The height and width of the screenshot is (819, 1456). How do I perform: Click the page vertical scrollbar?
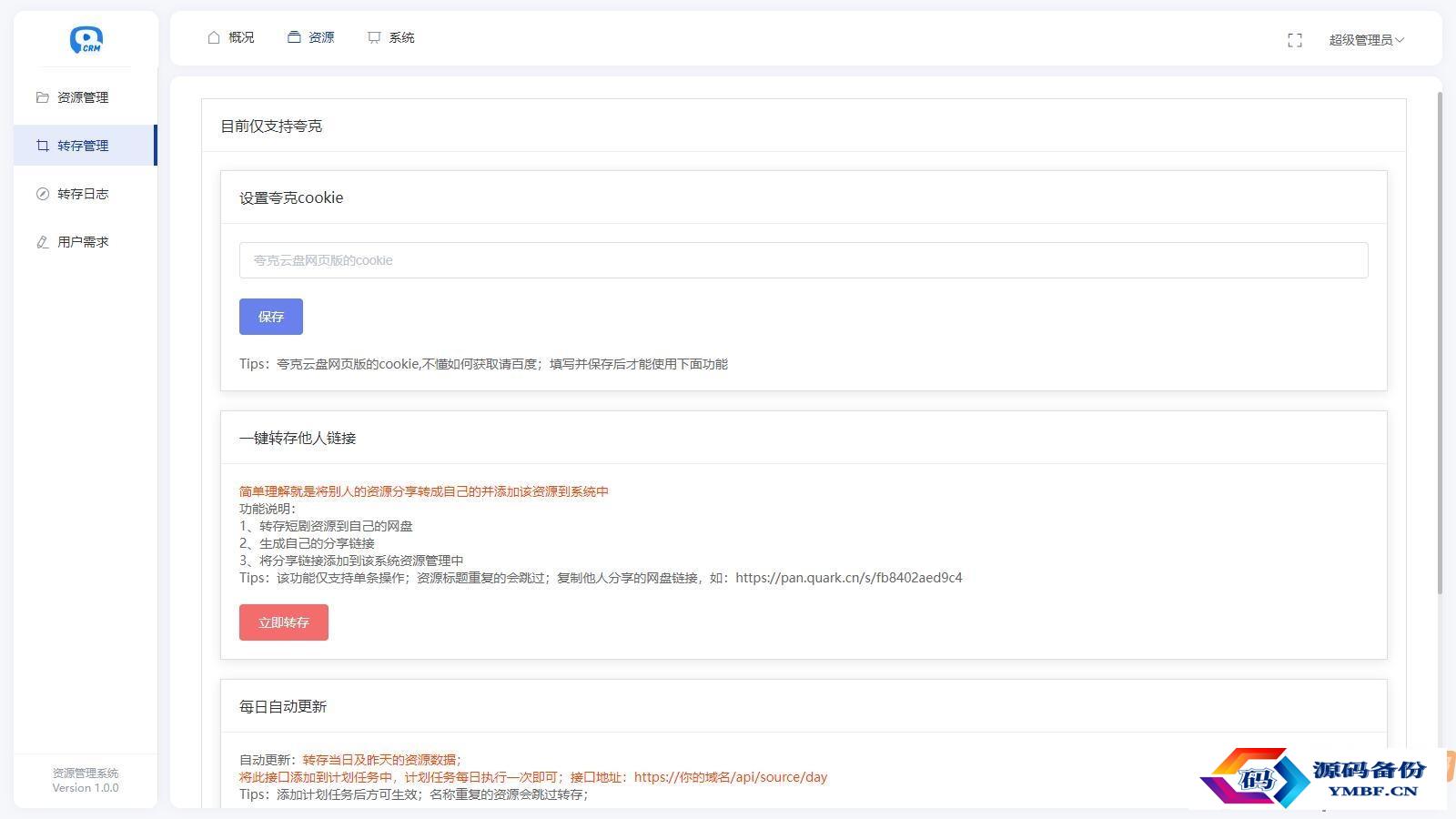point(1440,343)
